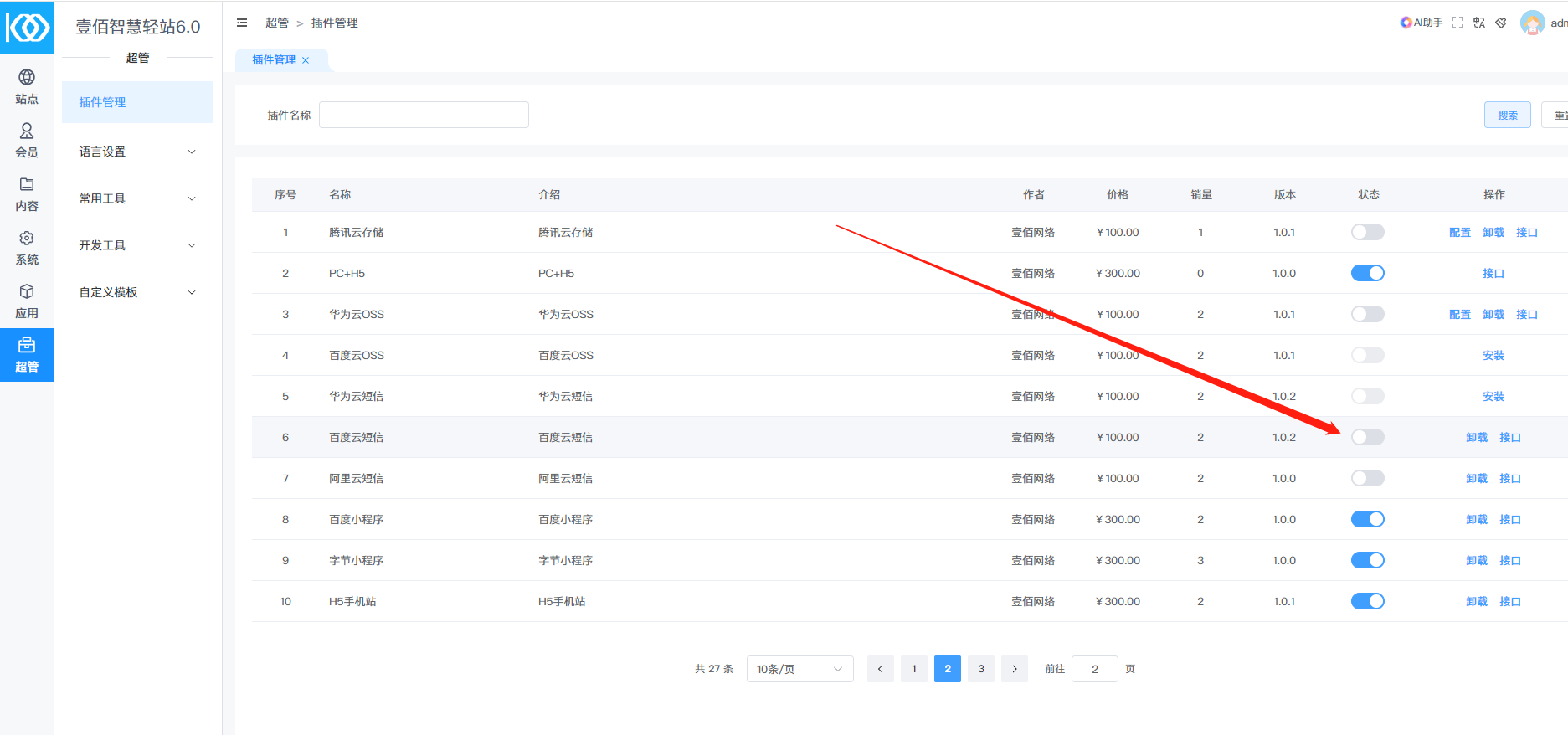The image size is (1568, 735).
Task: Enable the 百度云短信 status toggle
Action: [1367, 437]
